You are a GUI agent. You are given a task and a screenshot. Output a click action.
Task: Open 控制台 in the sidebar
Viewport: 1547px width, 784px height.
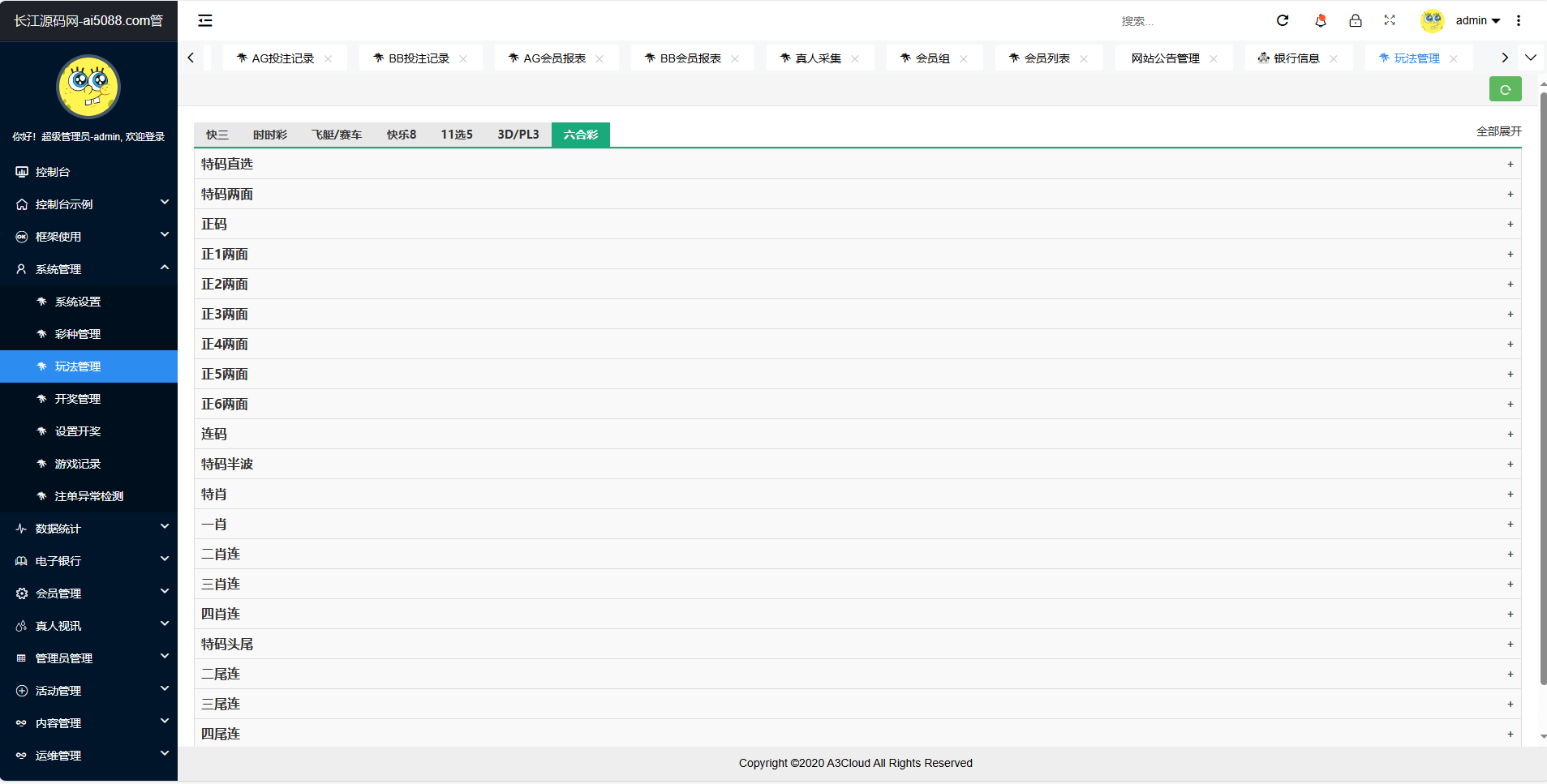coord(88,172)
